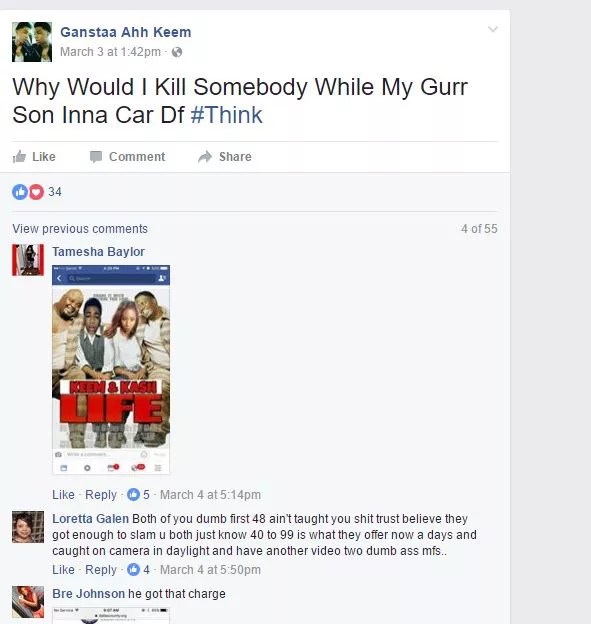Open Loretta Galen's profile link
This screenshot has height=624, width=591.
click(x=90, y=519)
